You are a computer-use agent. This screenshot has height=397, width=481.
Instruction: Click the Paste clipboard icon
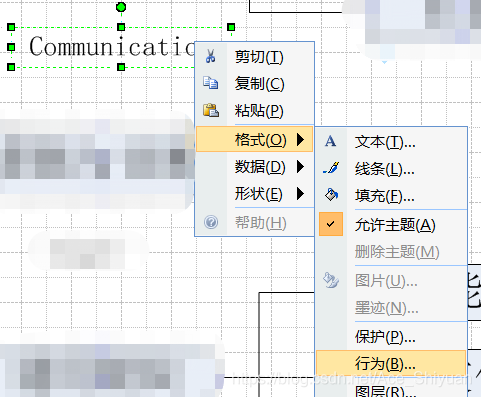pos(211,110)
